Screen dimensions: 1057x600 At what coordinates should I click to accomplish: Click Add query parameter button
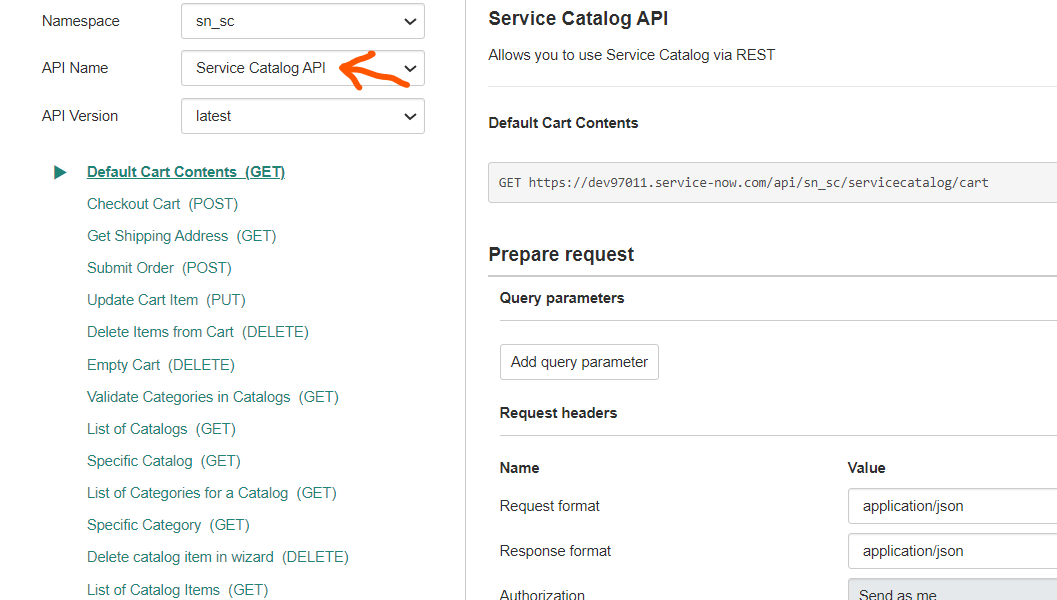coord(579,362)
